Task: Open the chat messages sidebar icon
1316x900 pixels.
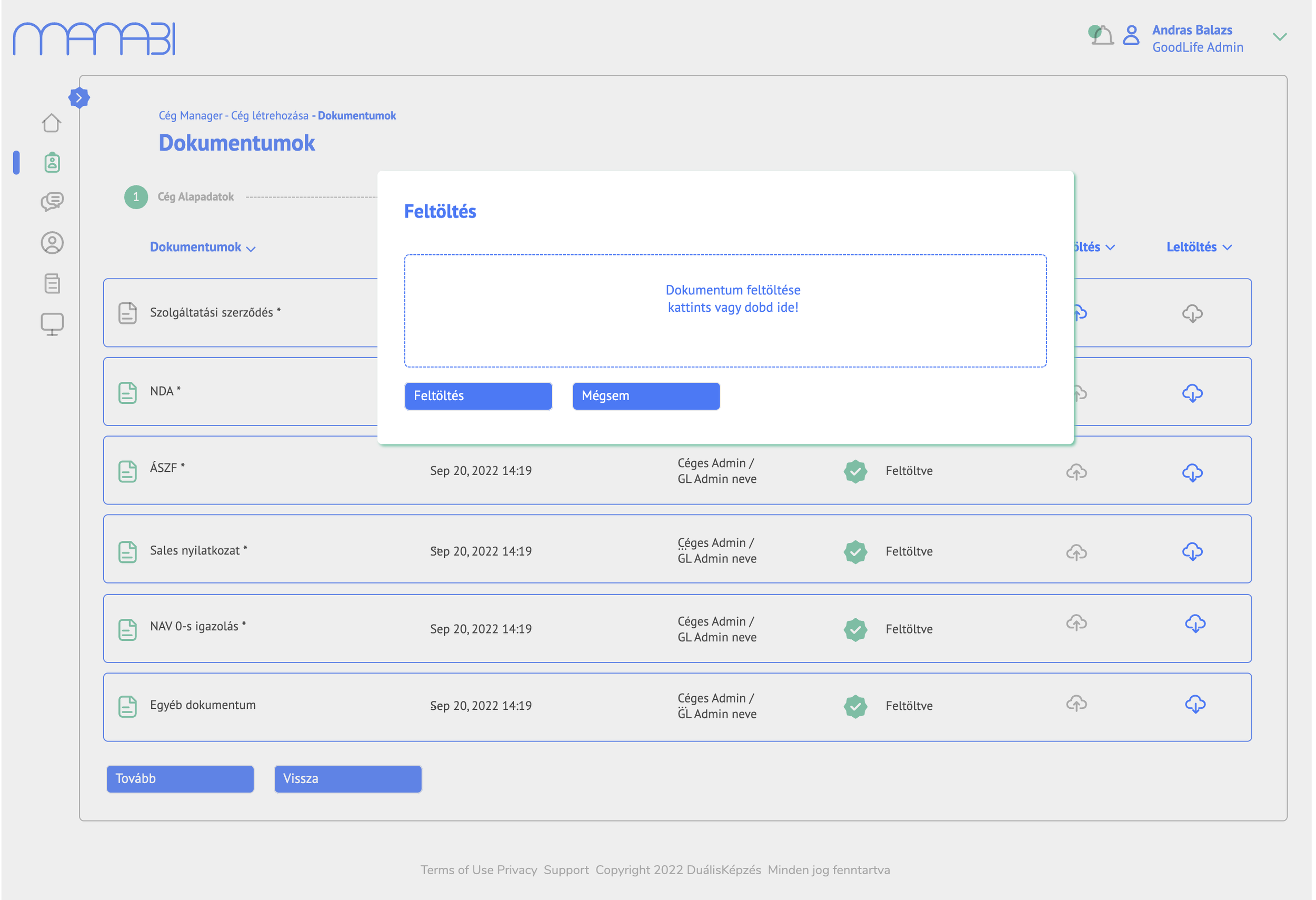Action: click(x=52, y=202)
